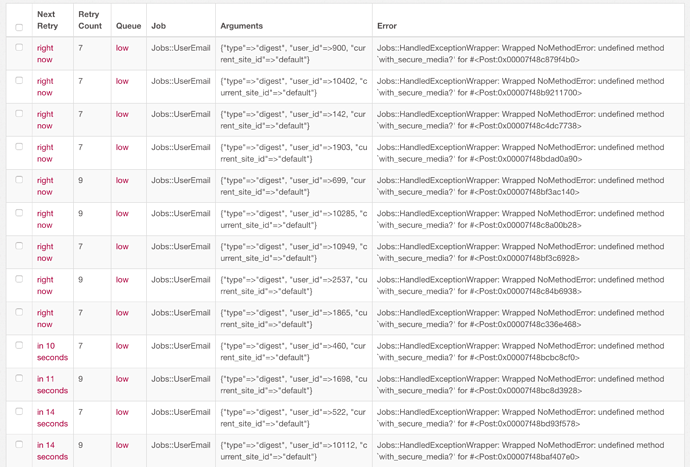Click the 'Retry Count' column header
This screenshot has height=467, width=690.
click(x=90, y=20)
